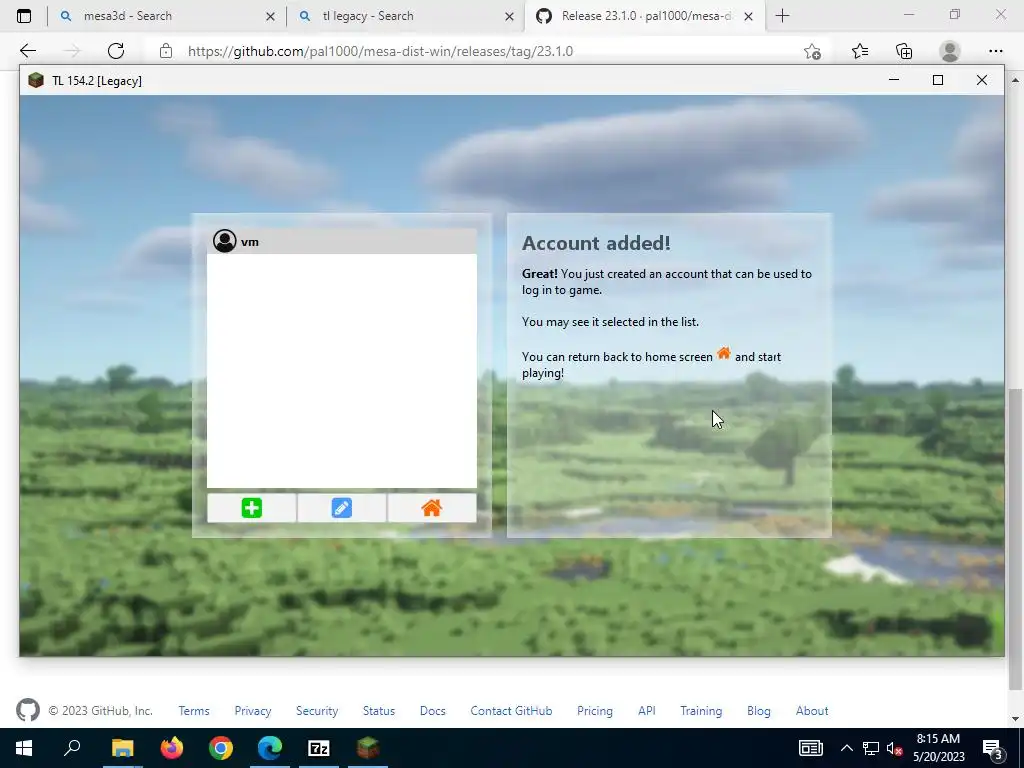Open a new browser tab
The height and width of the screenshot is (768, 1024).
pos(782,16)
